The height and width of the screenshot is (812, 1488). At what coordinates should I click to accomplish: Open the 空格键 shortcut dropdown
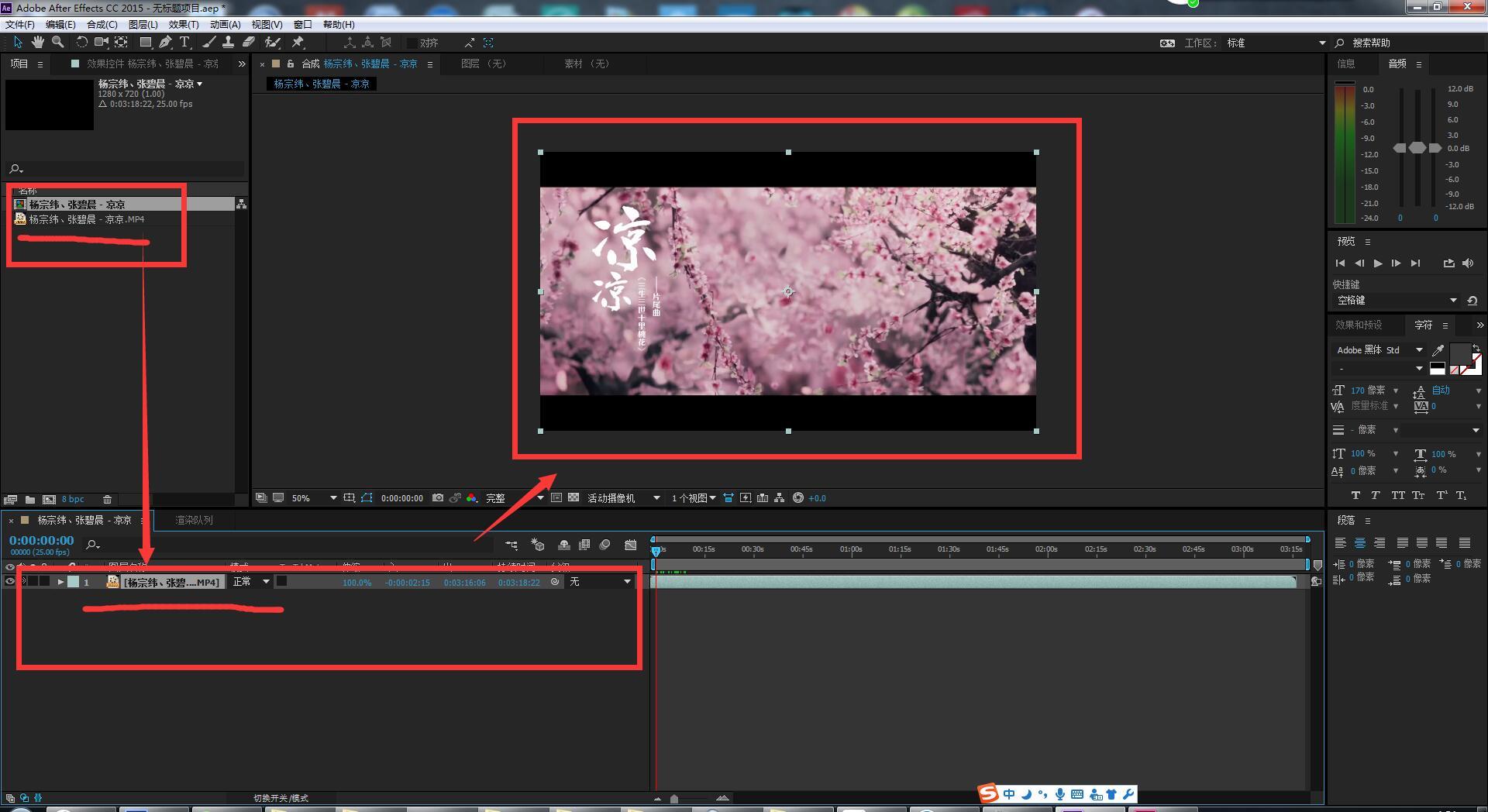[1397, 301]
